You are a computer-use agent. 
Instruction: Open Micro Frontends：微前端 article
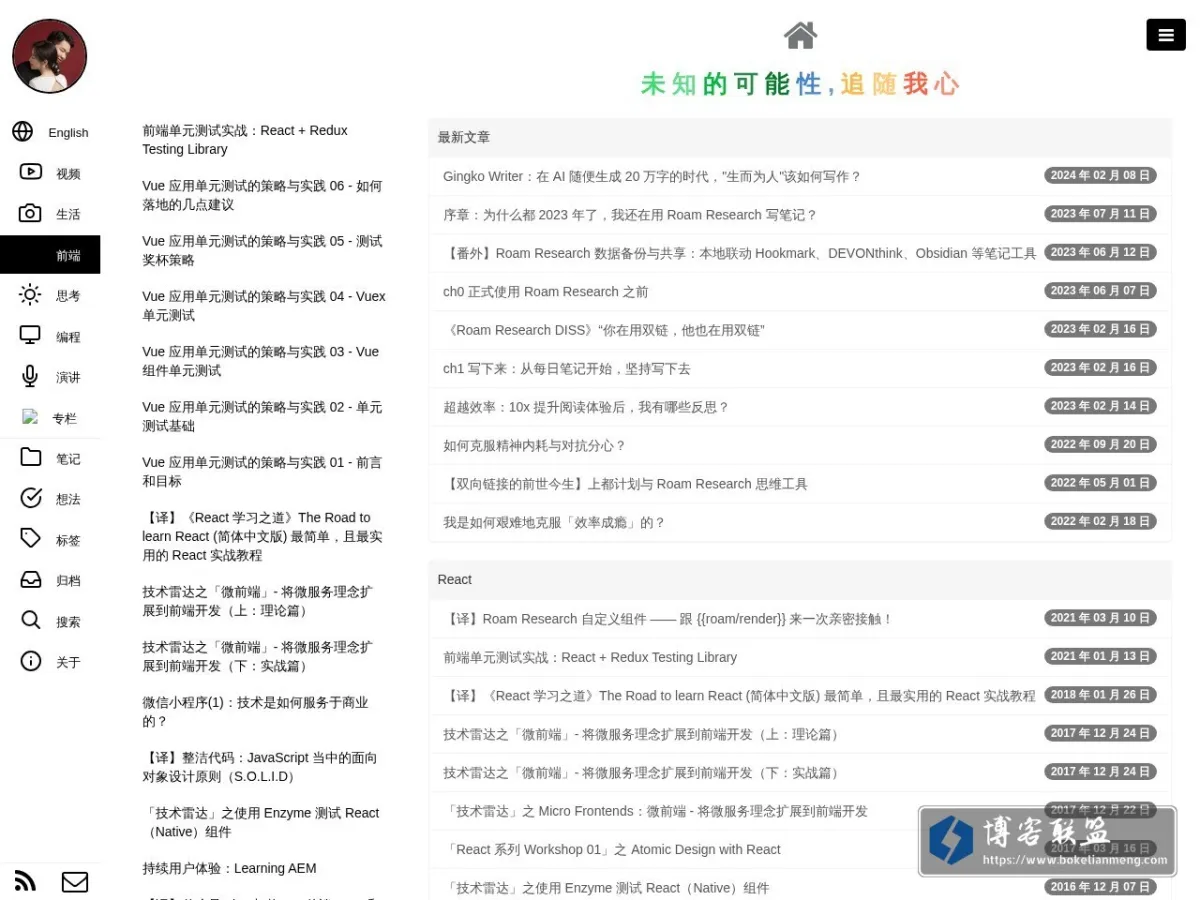(655, 811)
